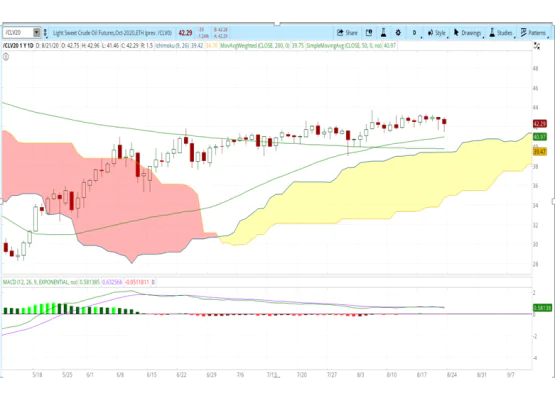Open the Drawings menu
The height and width of the screenshot is (400, 555).
point(468,33)
